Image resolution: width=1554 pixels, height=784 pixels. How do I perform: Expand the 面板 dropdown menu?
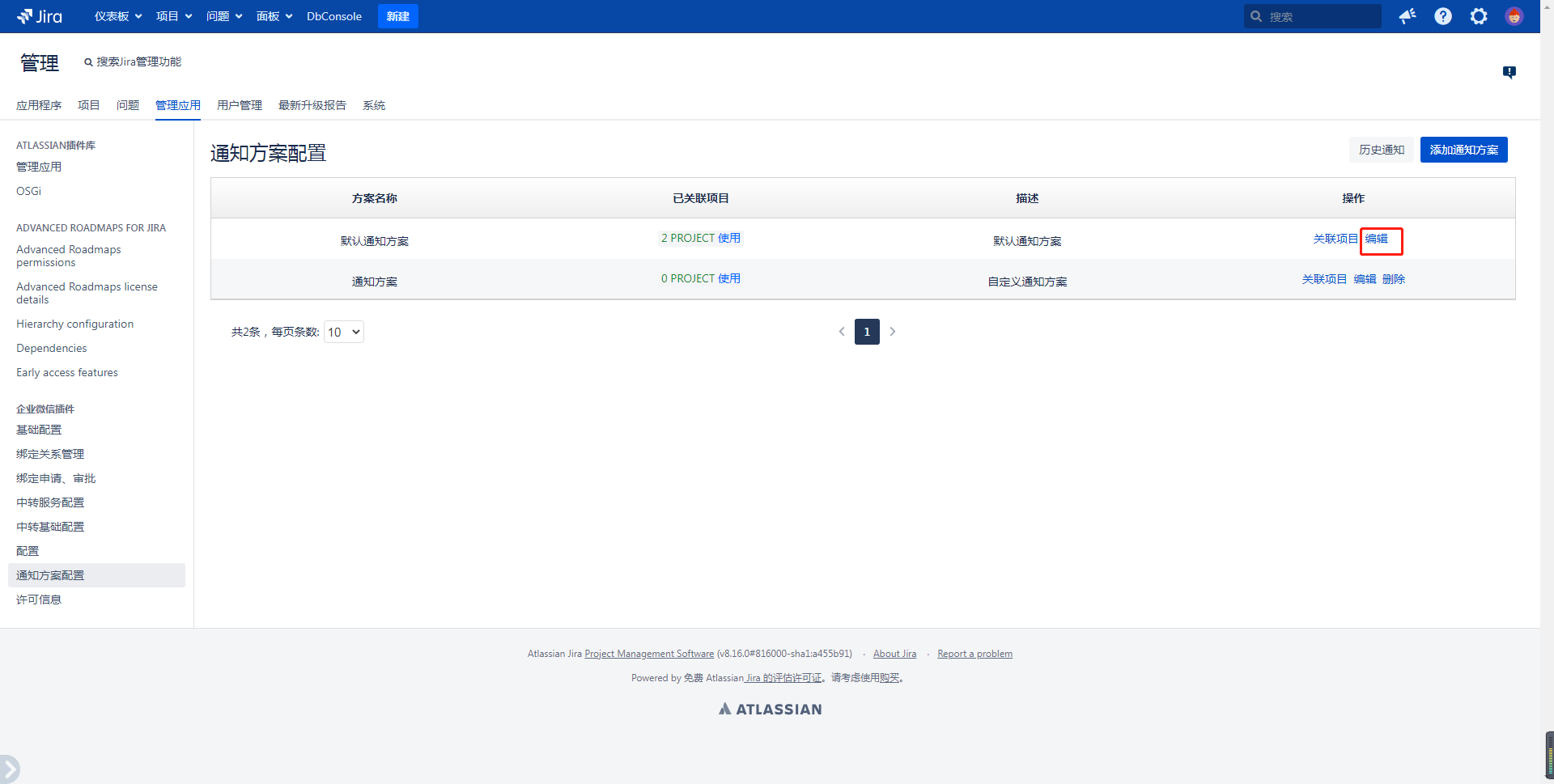pyautogui.click(x=274, y=16)
